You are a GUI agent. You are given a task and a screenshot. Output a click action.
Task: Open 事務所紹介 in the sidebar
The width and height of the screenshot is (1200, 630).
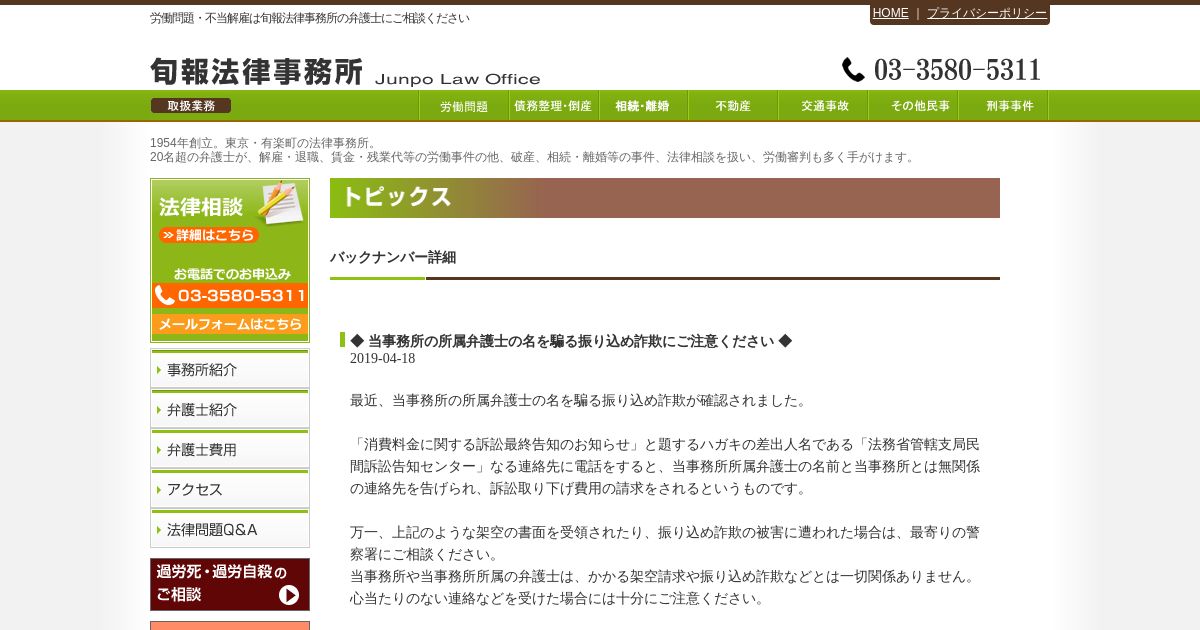coord(230,369)
